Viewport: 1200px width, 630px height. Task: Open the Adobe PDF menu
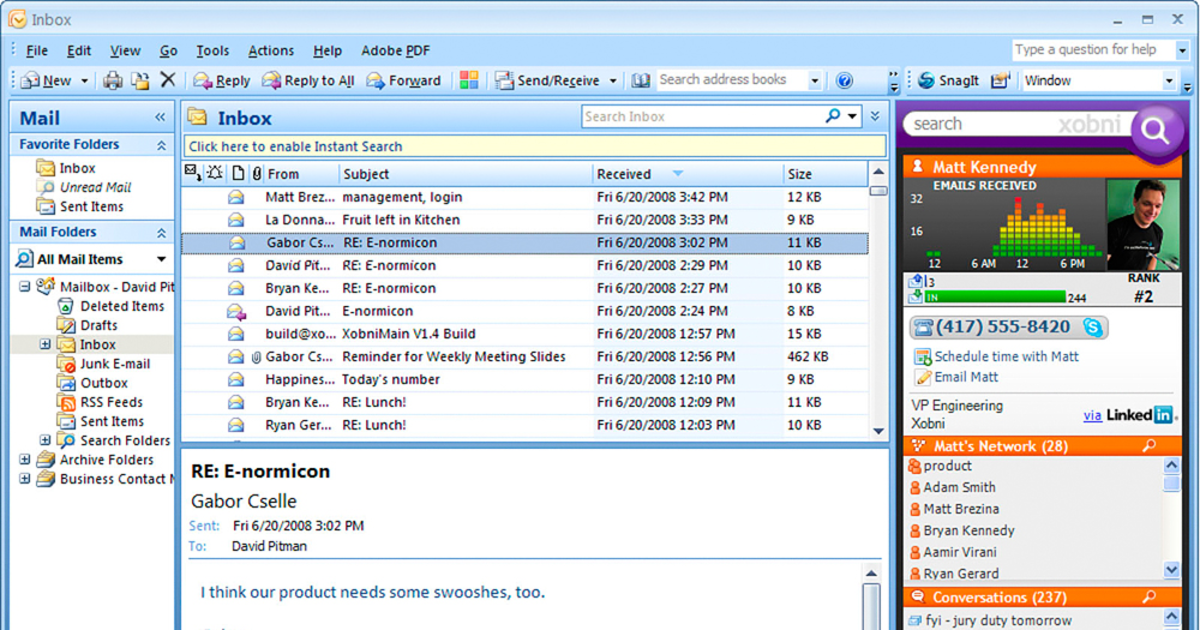tap(395, 50)
